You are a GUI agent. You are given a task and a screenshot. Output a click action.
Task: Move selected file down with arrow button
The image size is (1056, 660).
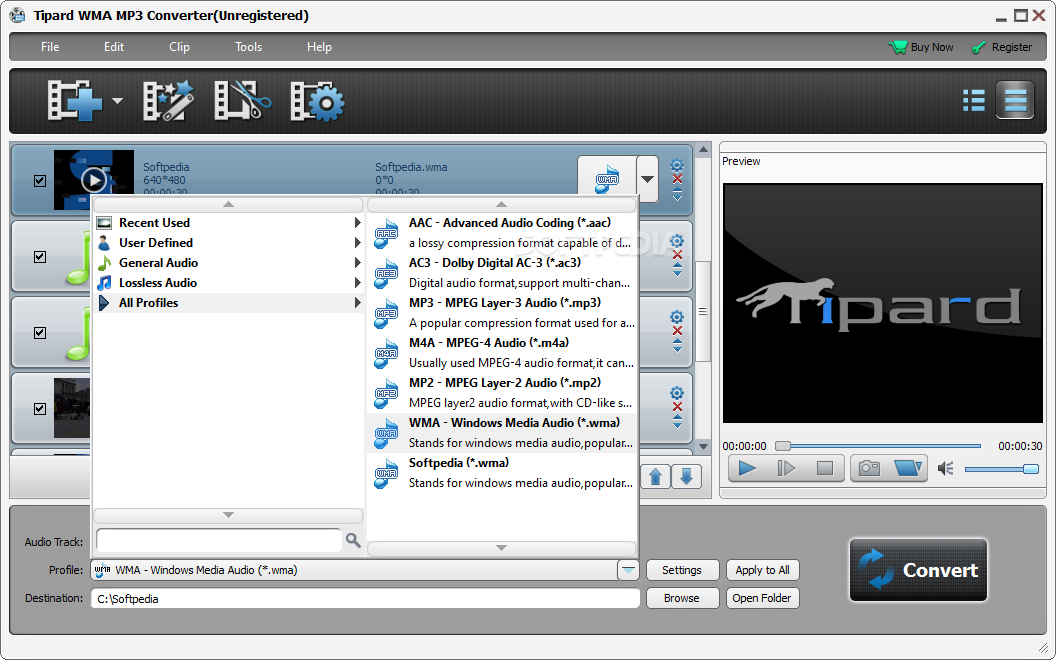point(686,477)
